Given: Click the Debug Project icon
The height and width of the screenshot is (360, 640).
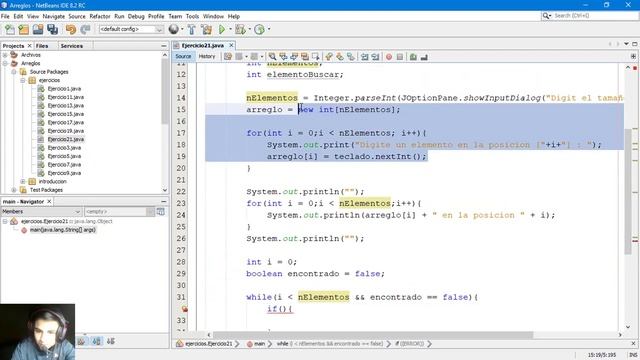Looking at the screenshot, I should point(240,29).
